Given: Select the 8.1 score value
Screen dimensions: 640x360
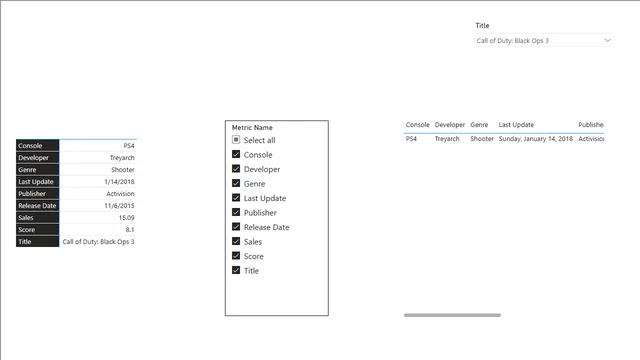Looking at the screenshot, I should click(x=130, y=229).
